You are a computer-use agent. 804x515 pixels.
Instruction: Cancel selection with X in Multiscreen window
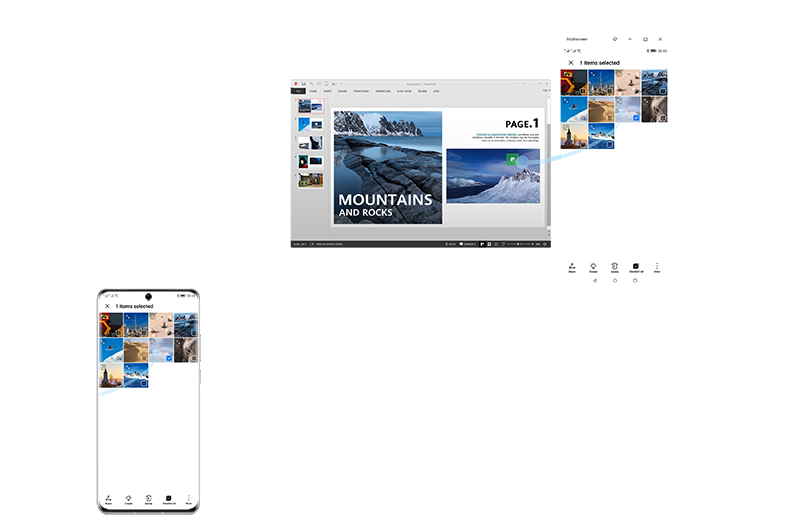coord(570,63)
